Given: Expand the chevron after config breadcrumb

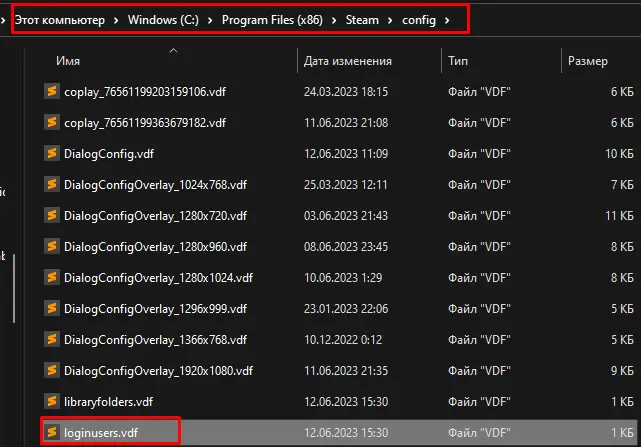Looking at the screenshot, I should 447,20.
